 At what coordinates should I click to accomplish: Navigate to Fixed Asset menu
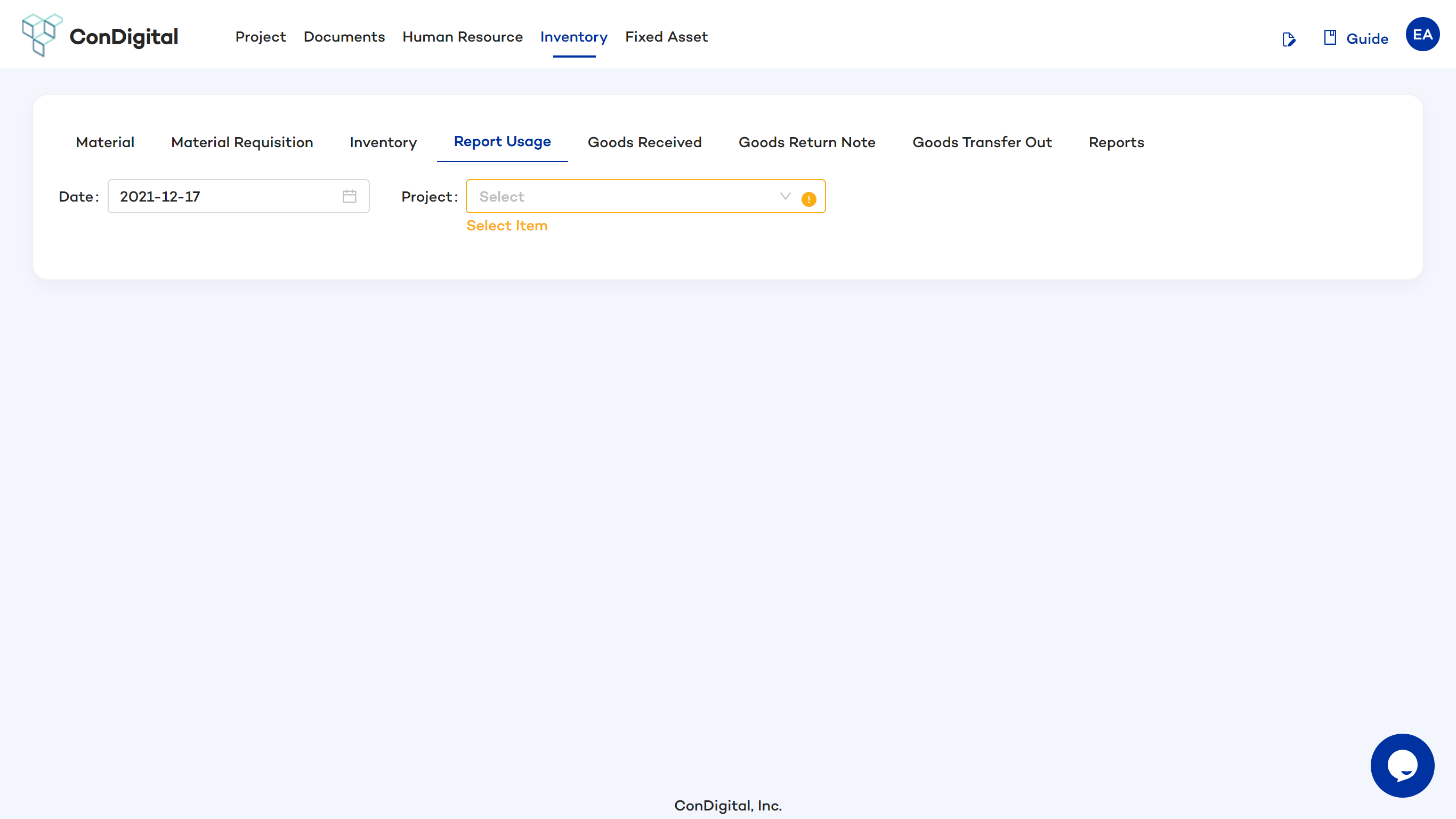666,37
